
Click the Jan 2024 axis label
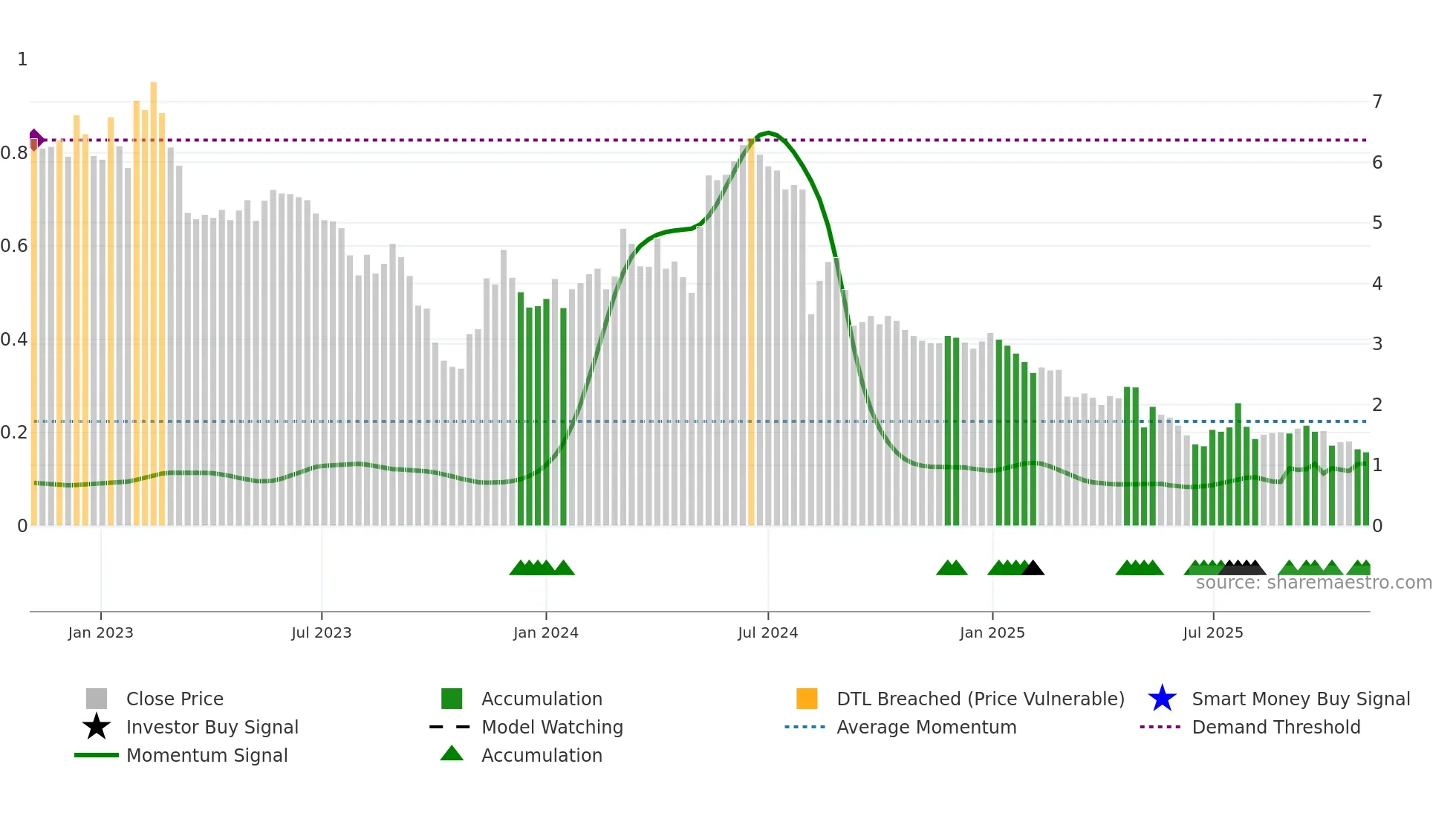(545, 632)
